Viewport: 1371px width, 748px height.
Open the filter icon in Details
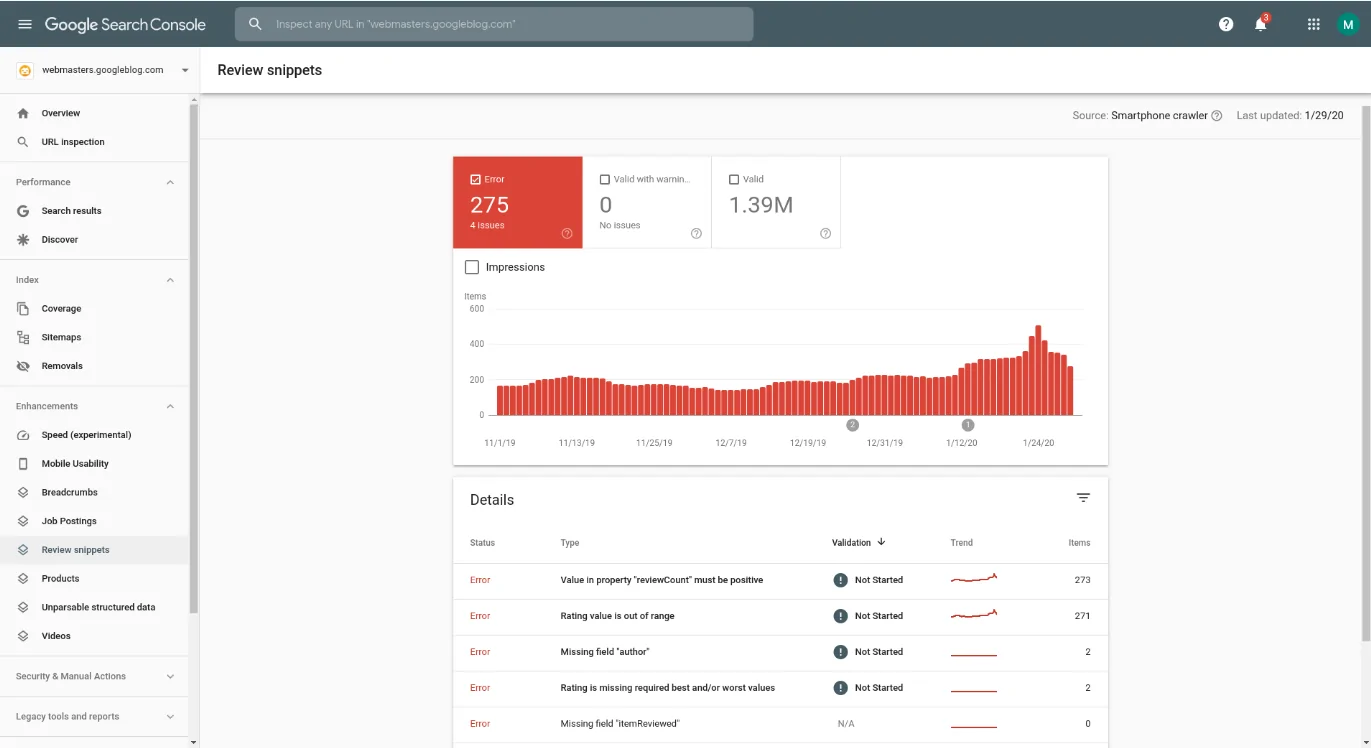(1083, 498)
